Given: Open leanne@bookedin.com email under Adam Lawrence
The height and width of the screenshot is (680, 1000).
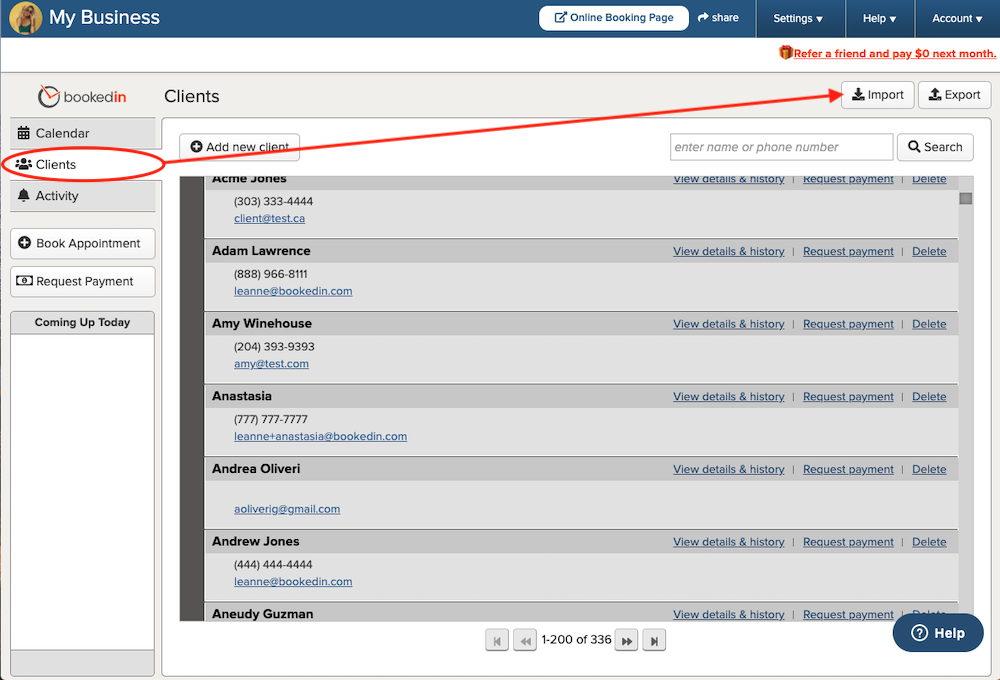Looking at the screenshot, I should tap(293, 291).
